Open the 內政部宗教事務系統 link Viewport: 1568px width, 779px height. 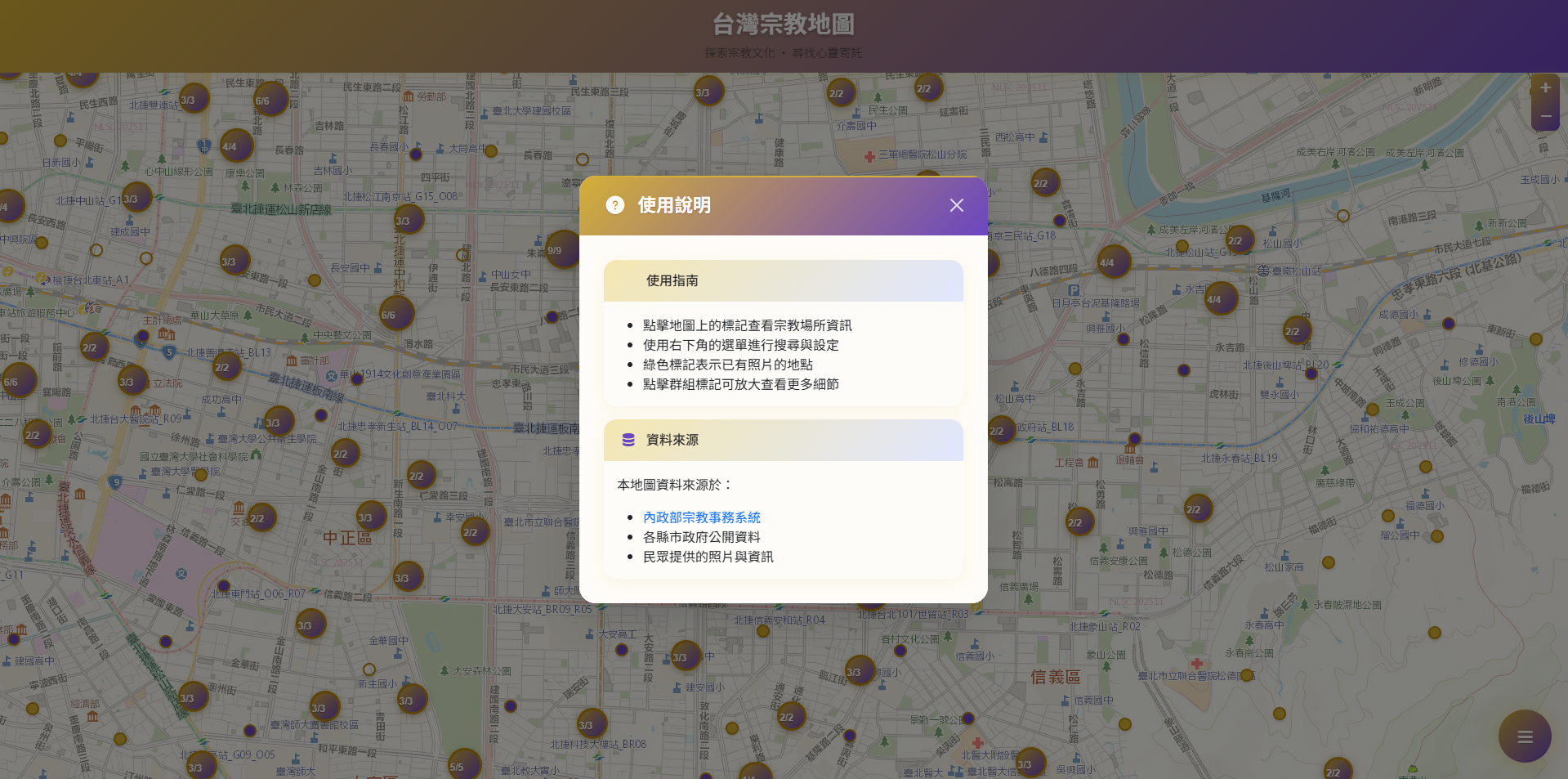(702, 517)
